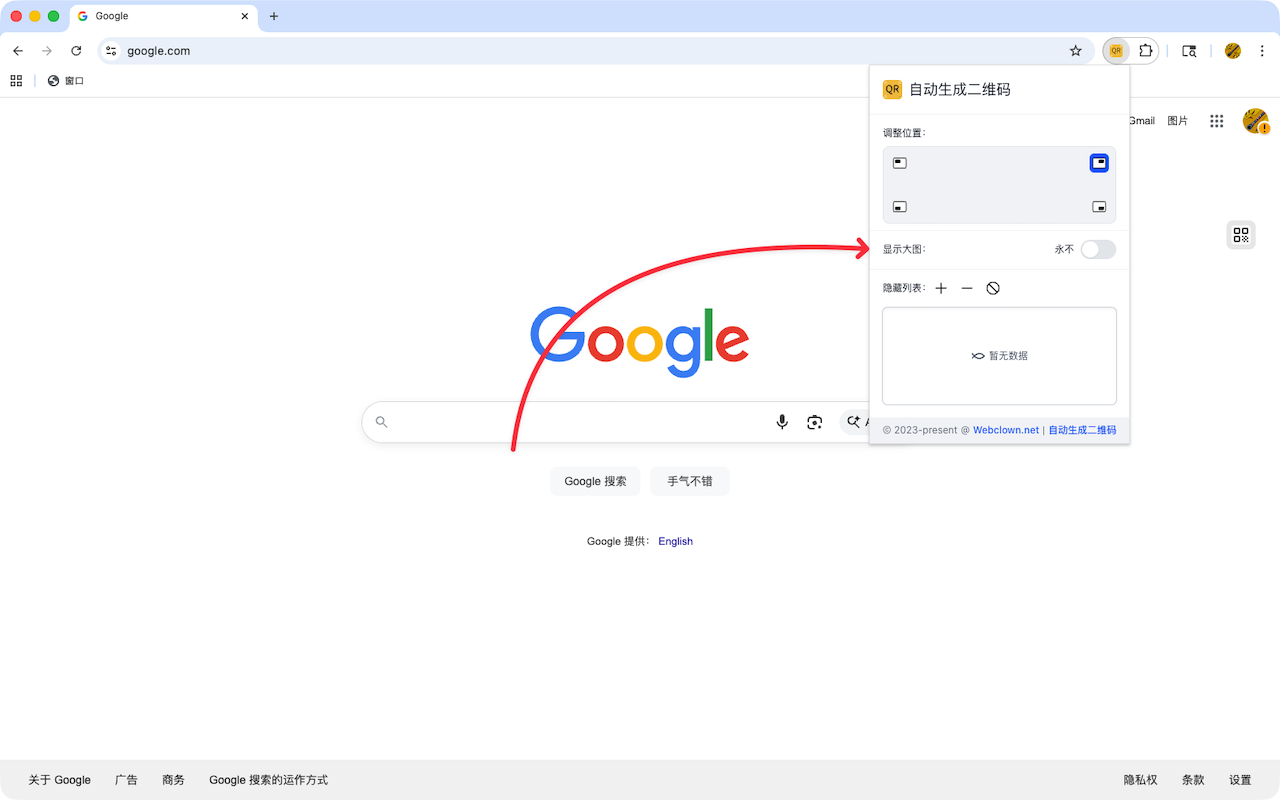This screenshot has width=1280, height=800.
Task: Bookmark this page with the star icon
Action: pos(1076,51)
